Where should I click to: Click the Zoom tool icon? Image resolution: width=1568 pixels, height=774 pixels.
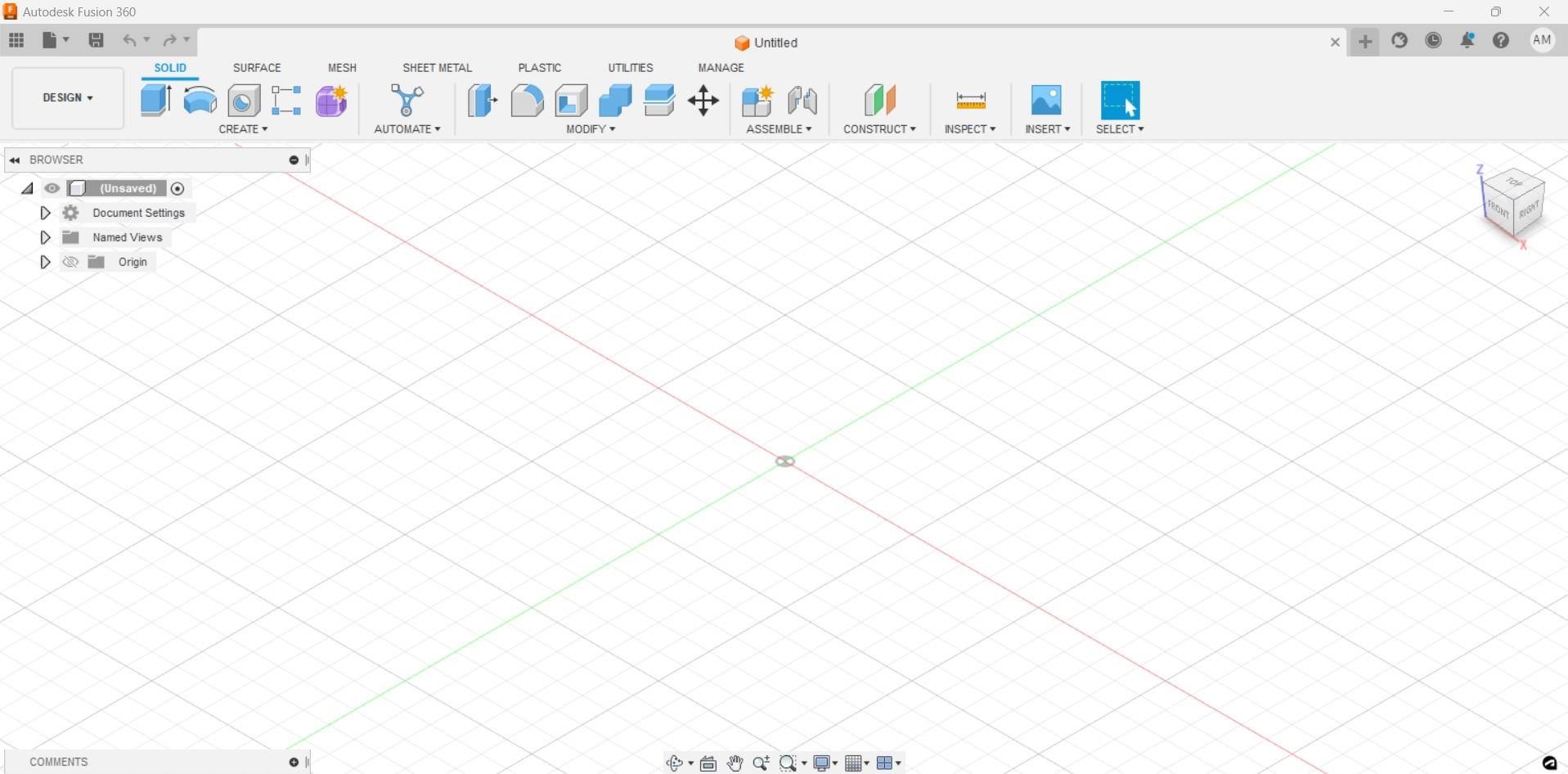click(x=762, y=763)
